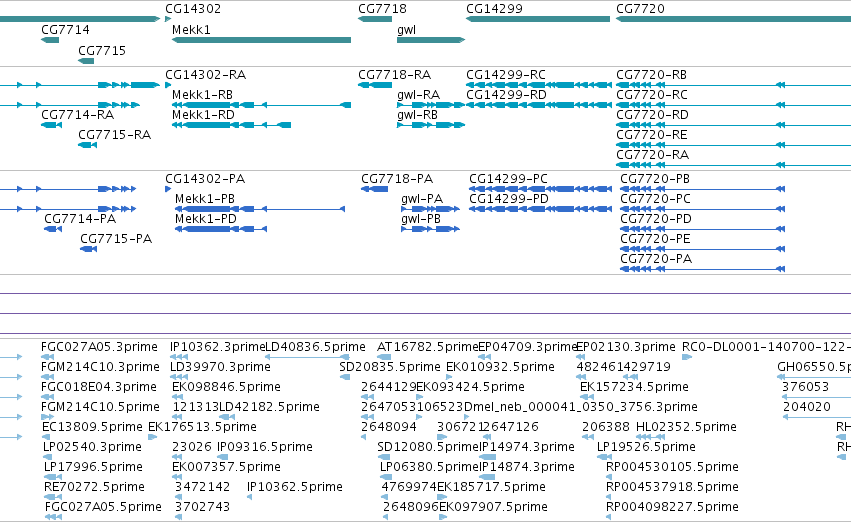Select the CG7714-RA transcript label
Image resolution: width=851 pixels, height=522 pixels.
tap(78, 115)
